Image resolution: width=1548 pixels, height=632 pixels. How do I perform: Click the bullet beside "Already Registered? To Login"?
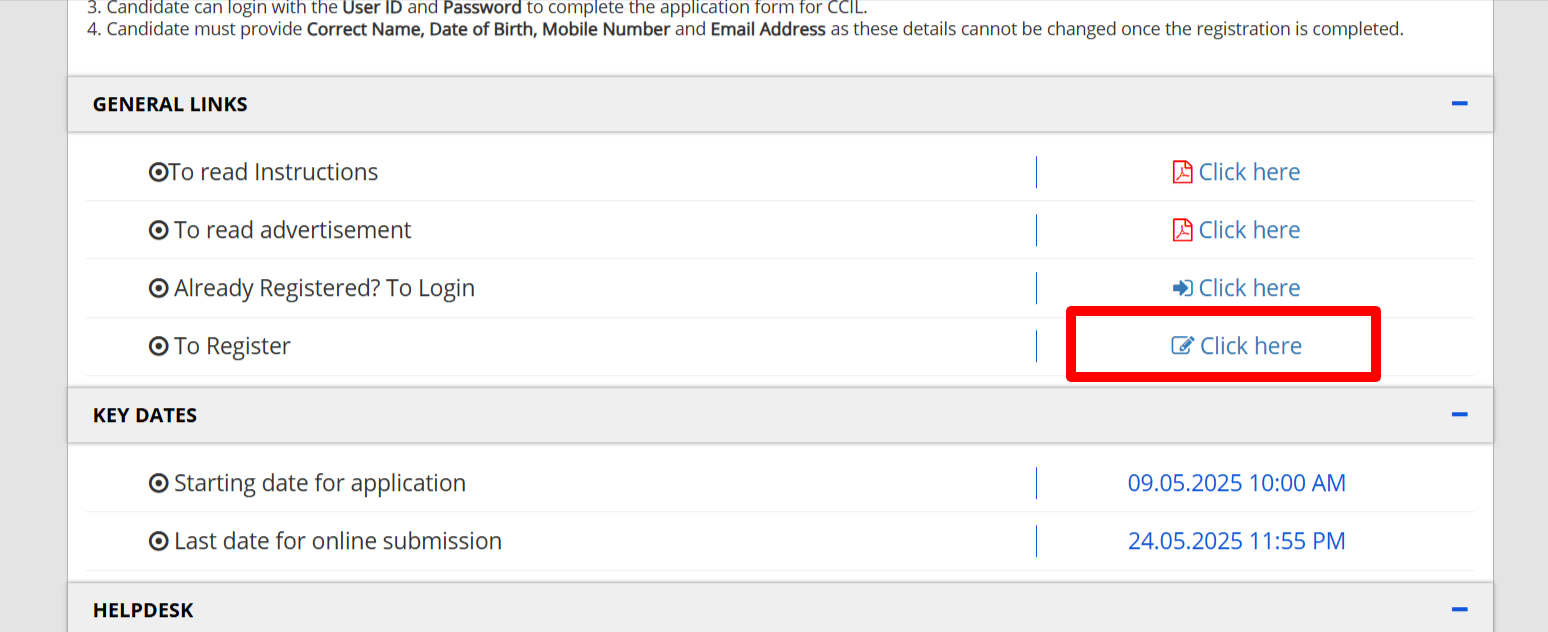coord(157,288)
